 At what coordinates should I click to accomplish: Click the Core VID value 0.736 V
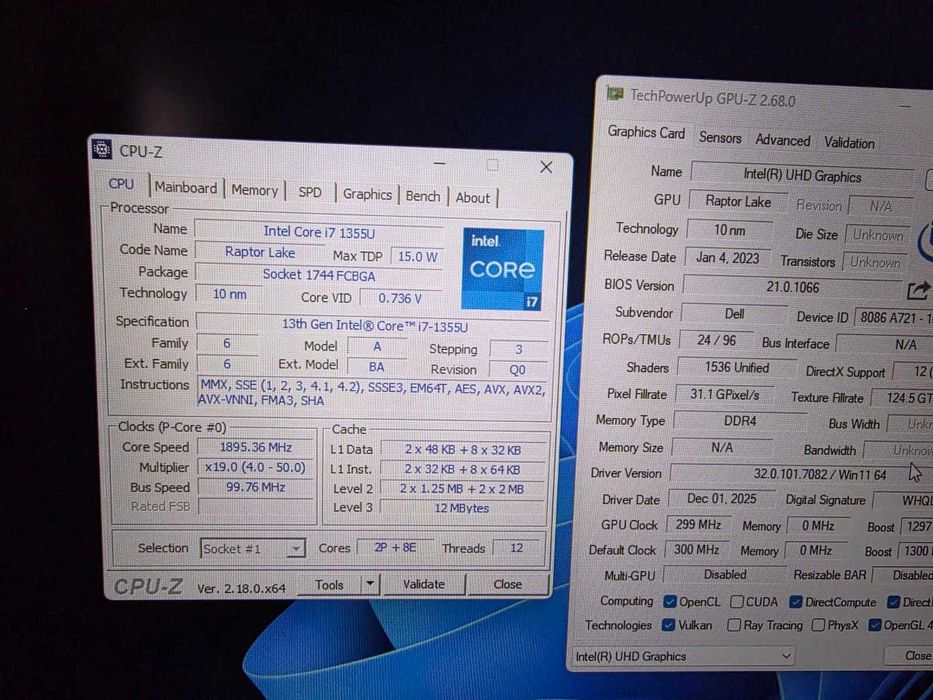tap(400, 298)
